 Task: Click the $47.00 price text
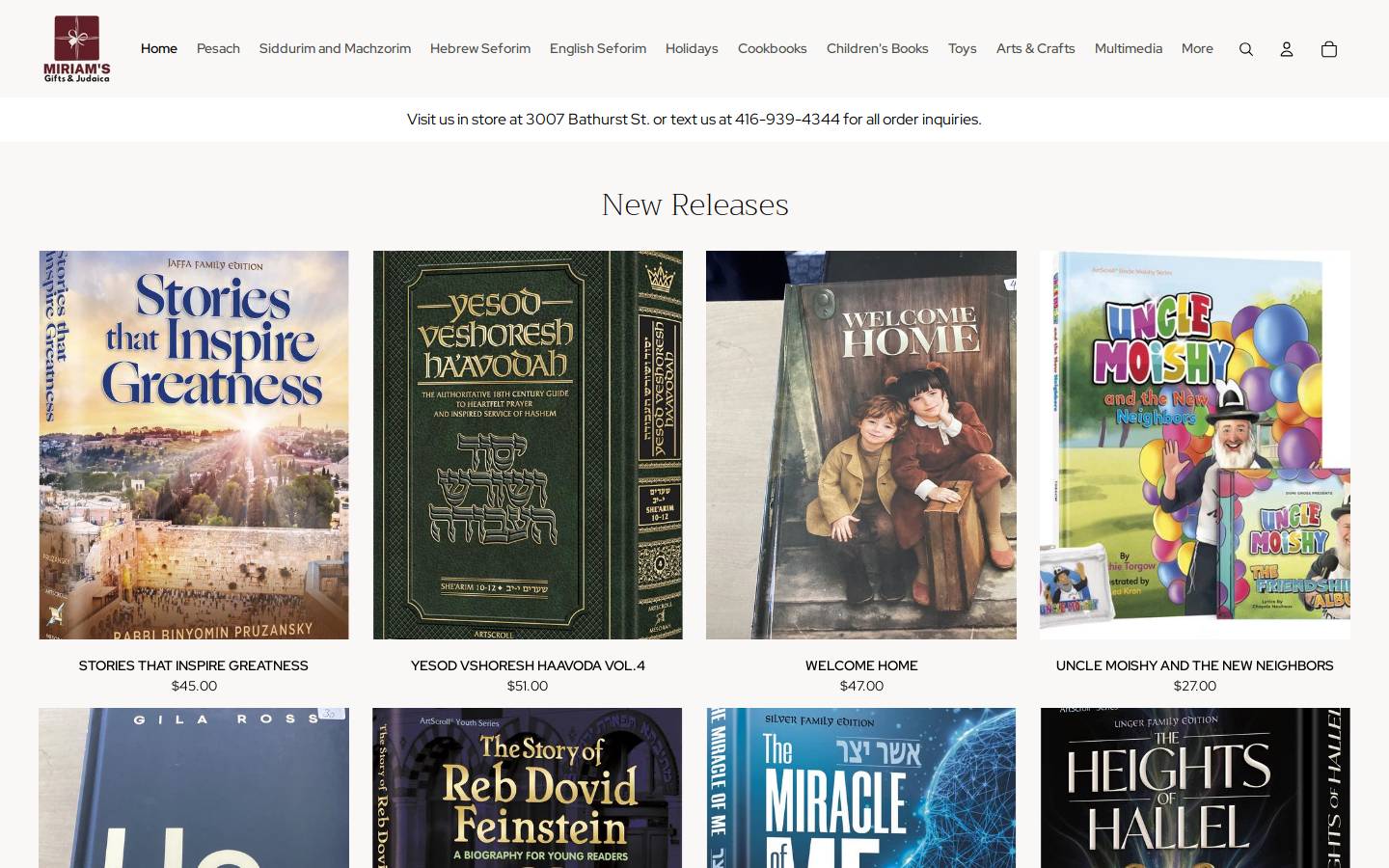click(861, 686)
